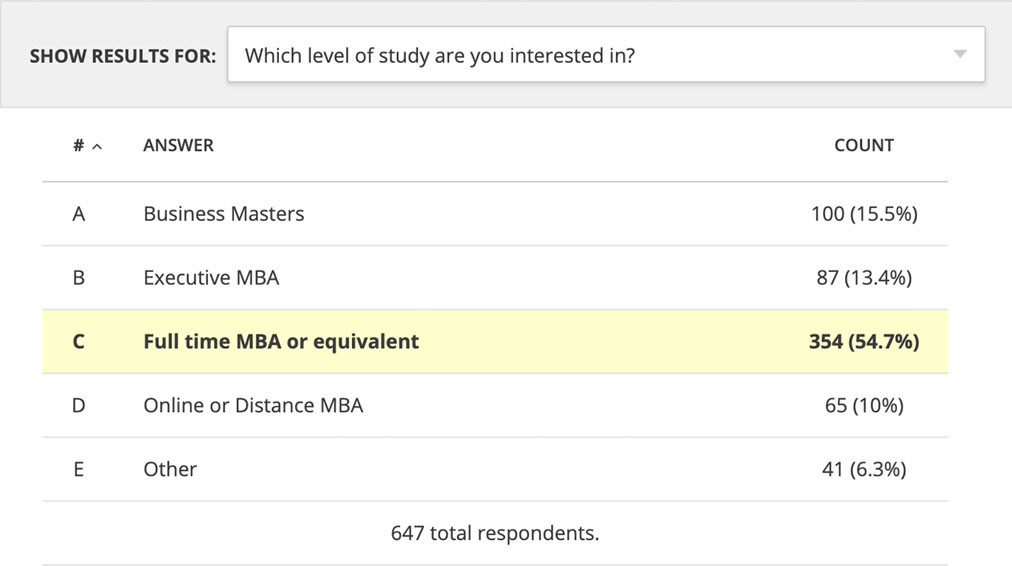Sort by the # column header
The width and height of the screenshot is (1012, 566).
[78, 145]
